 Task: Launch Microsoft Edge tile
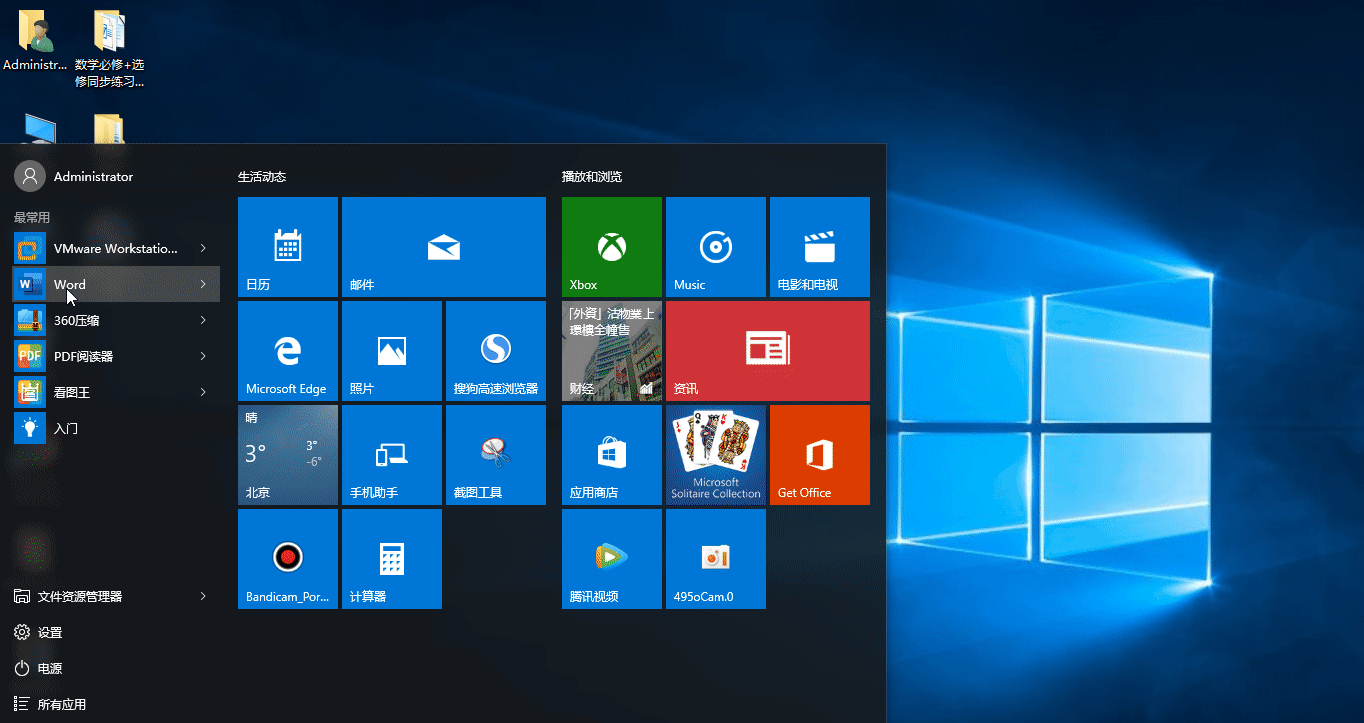coord(288,351)
